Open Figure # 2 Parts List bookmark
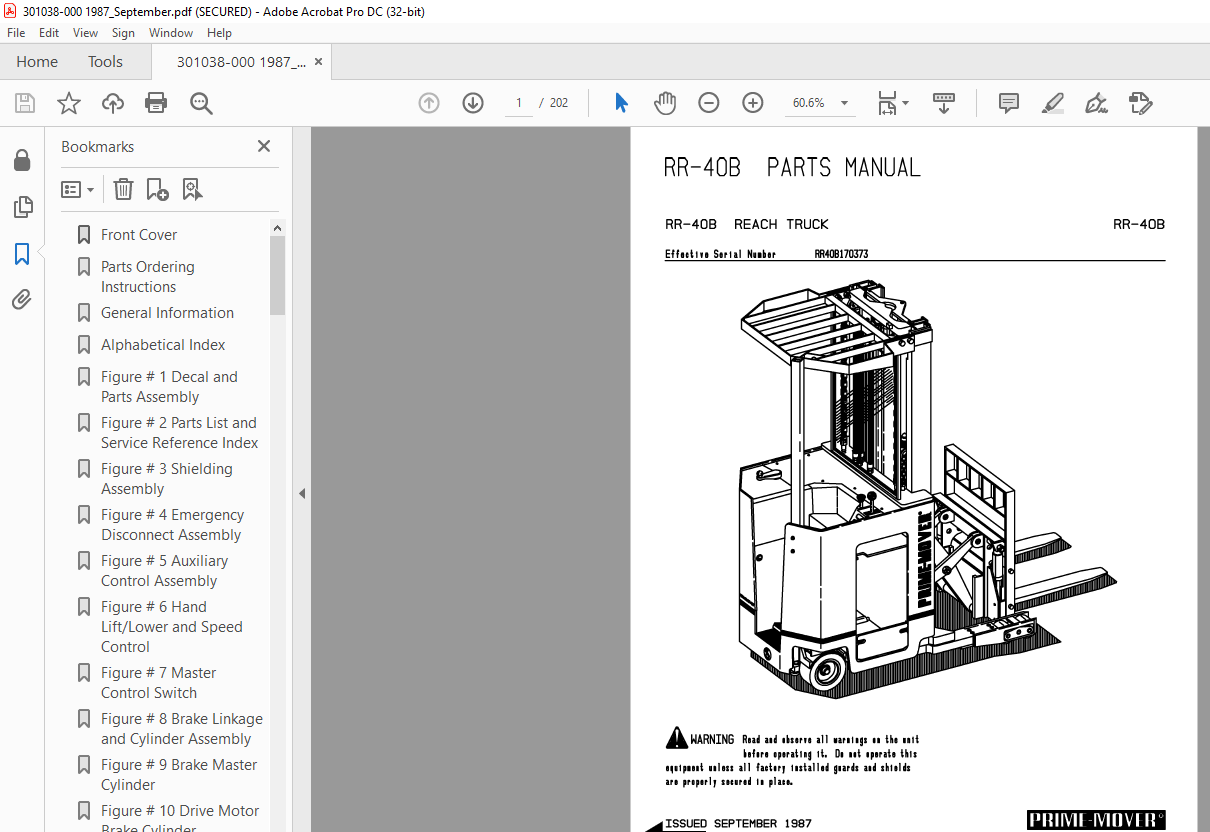The height and width of the screenshot is (832, 1210). pos(179,433)
